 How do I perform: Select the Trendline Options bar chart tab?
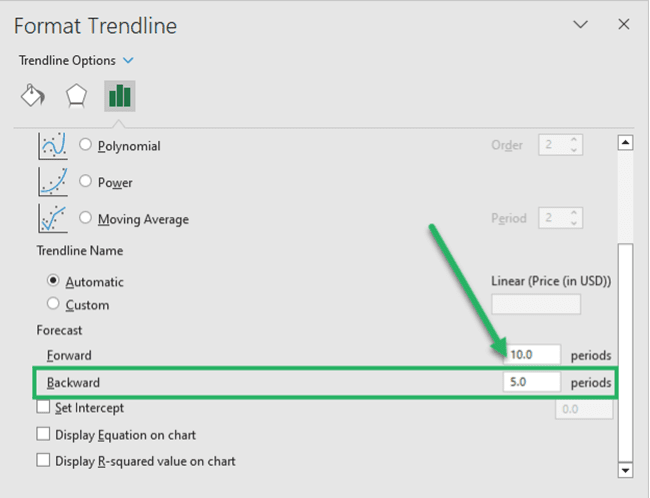click(x=119, y=96)
